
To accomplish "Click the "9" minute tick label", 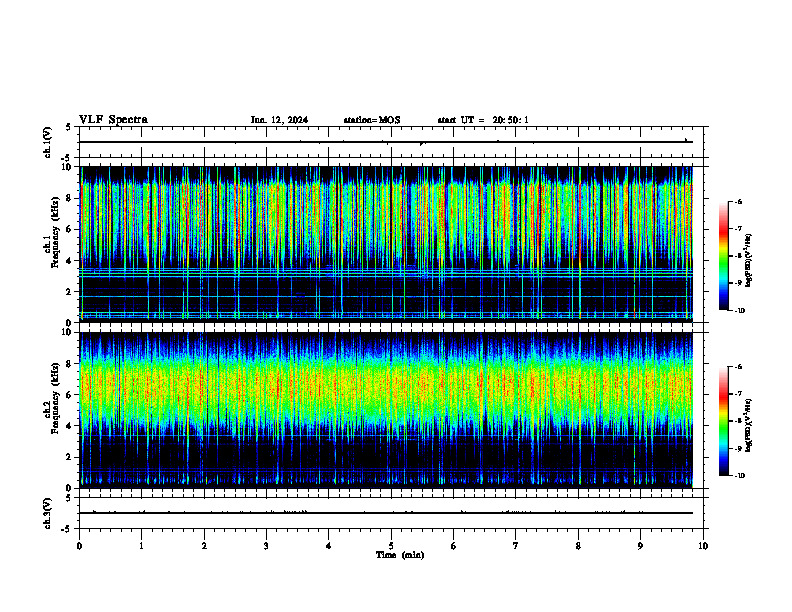I will tap(640, 546).
